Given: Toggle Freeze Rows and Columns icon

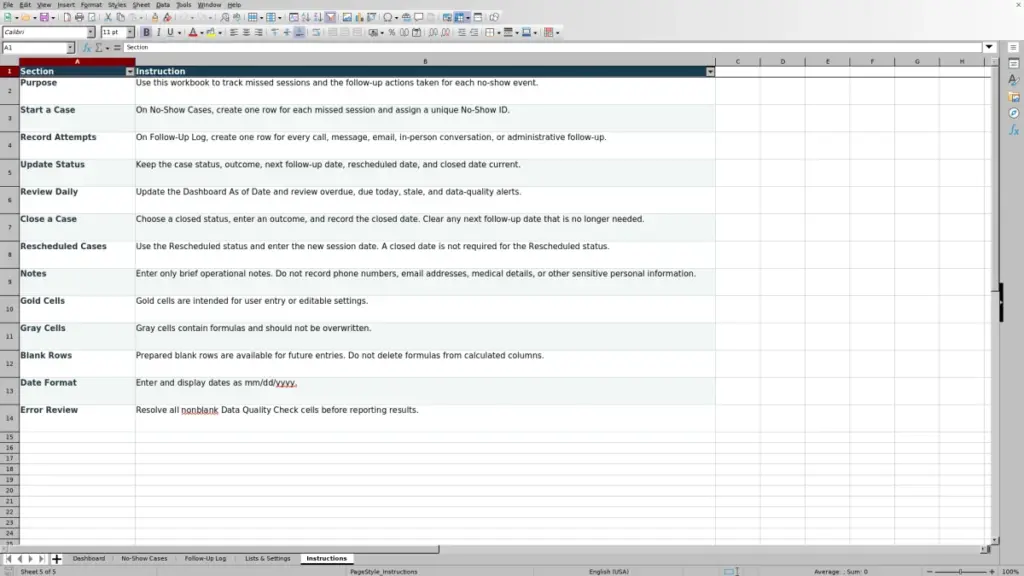Looking at the screenshot, I should tap(459, 18).
